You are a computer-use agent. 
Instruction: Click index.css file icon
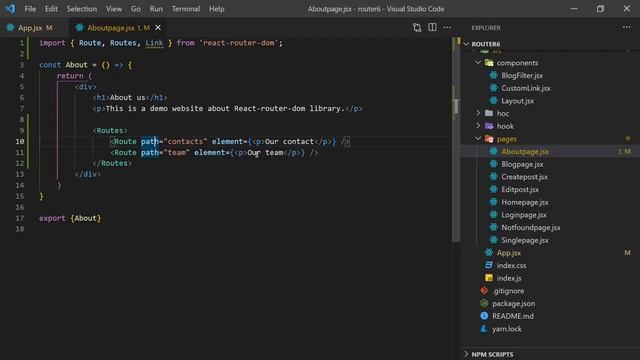tap(489, 265)
